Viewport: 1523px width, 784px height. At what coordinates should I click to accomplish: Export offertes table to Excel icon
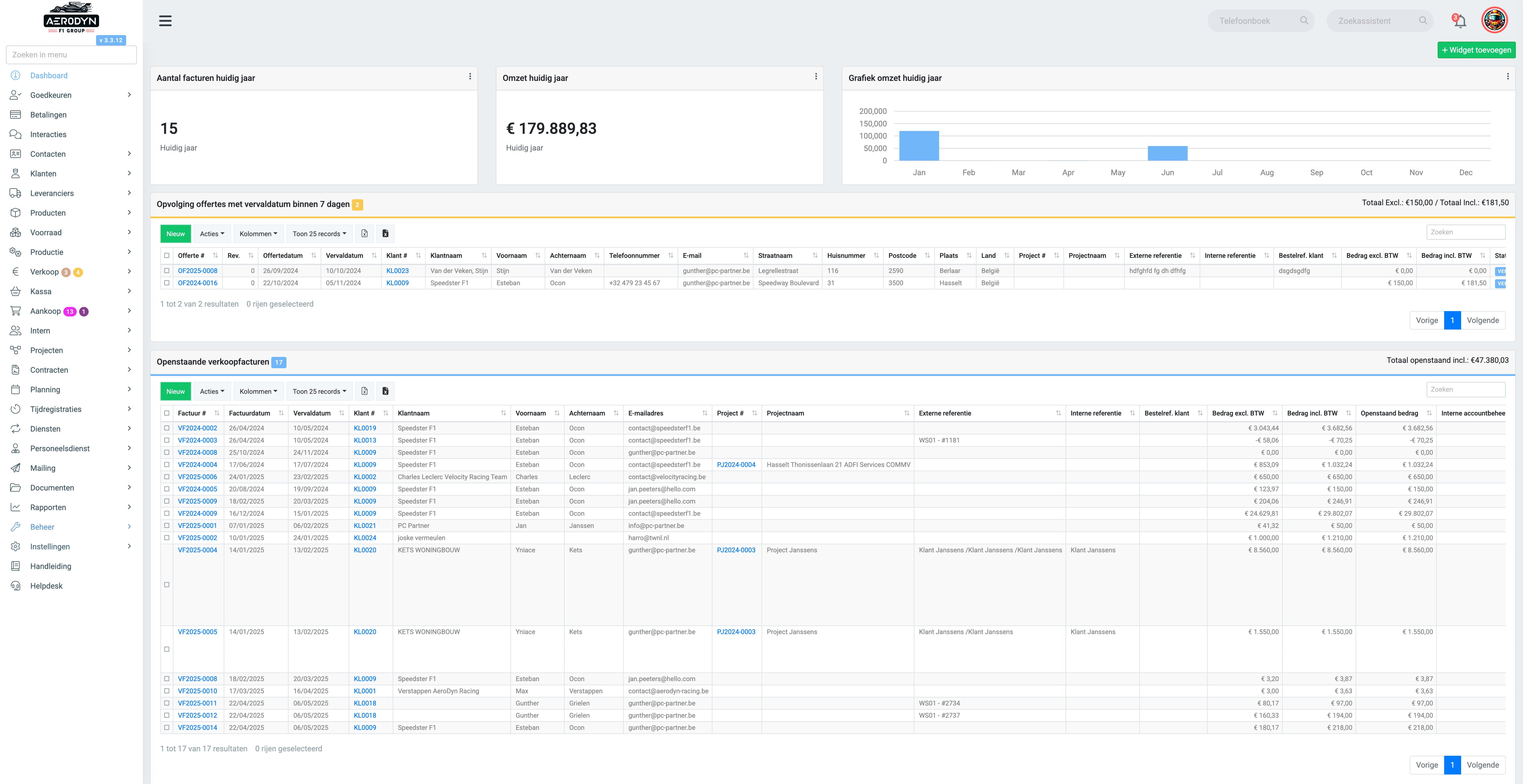tap(365, 233)
